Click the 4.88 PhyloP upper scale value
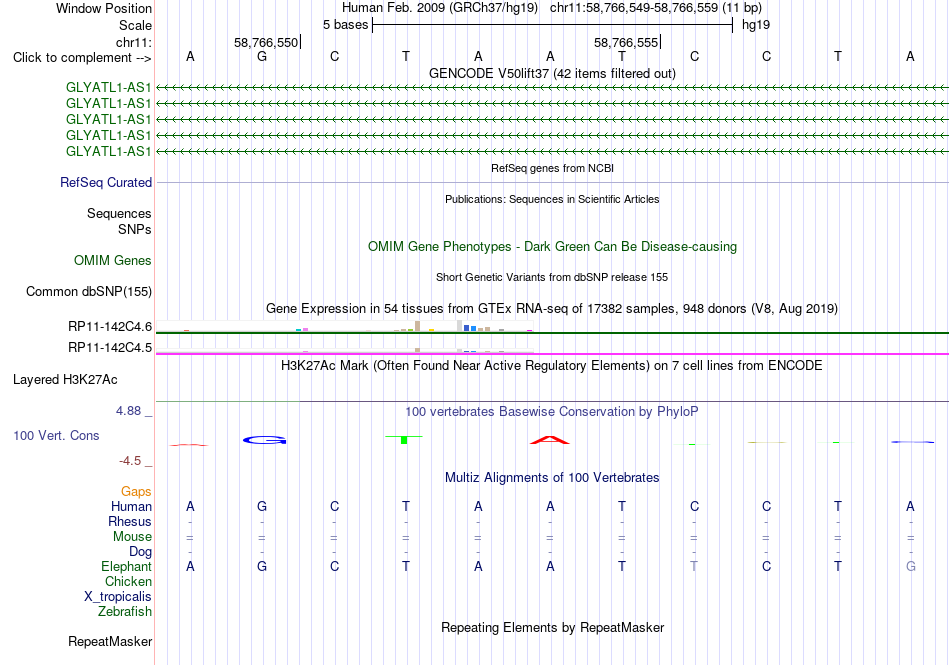Viewport: 950px width, 665px height. pos(128,411)
